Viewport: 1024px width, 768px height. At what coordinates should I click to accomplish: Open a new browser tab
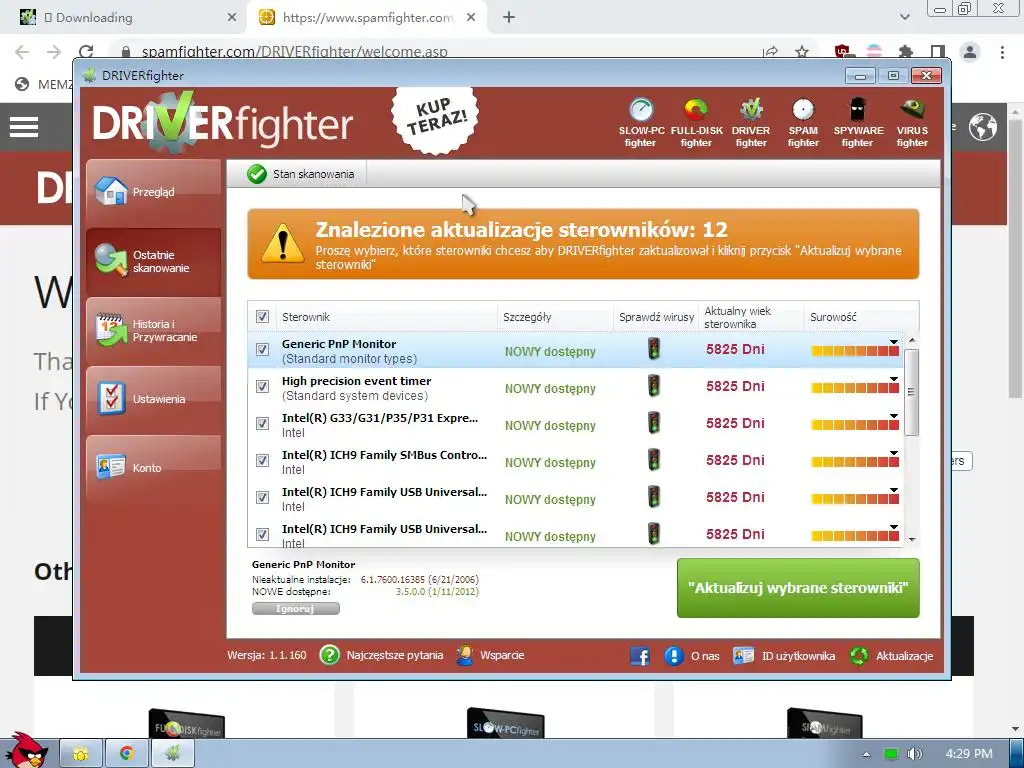pos(509,18)
